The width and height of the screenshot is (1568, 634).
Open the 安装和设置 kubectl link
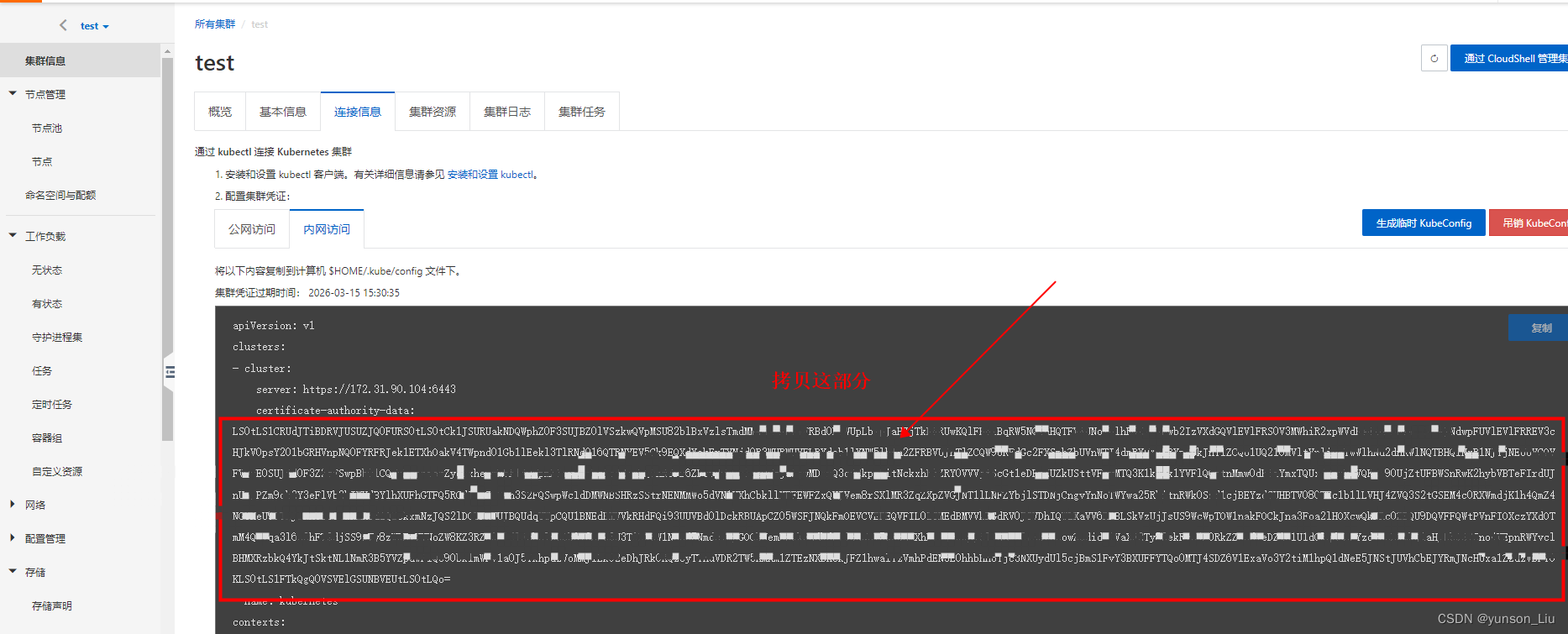490,175
